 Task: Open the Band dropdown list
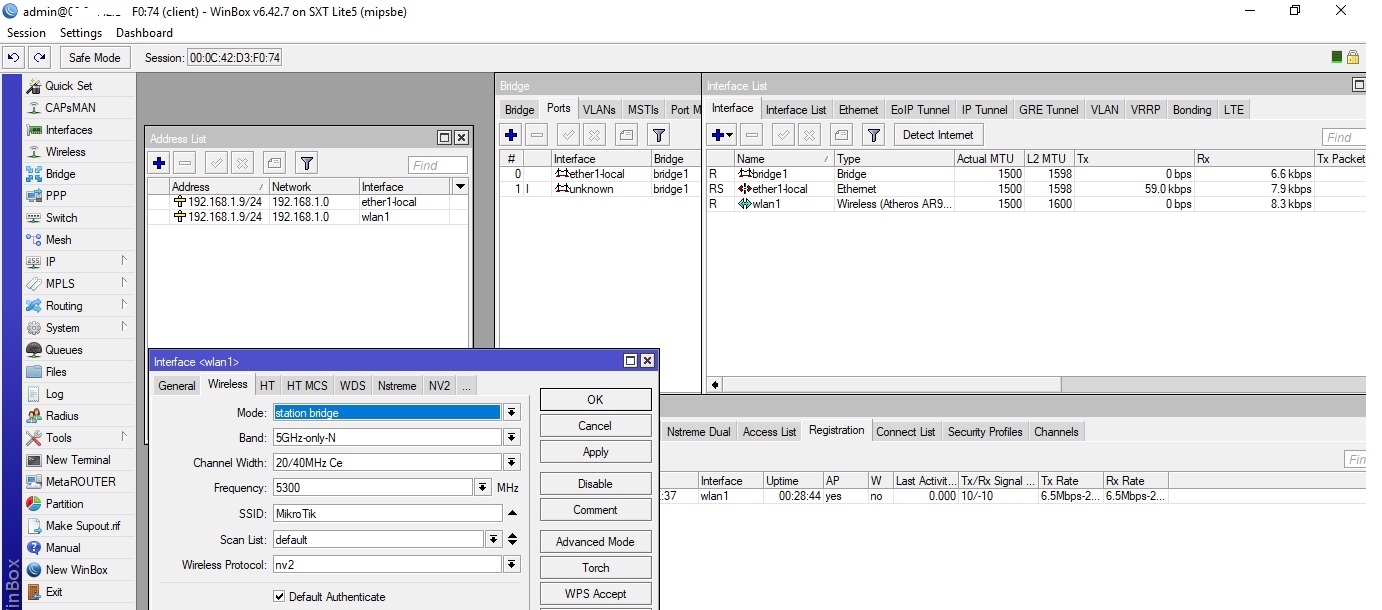point(511,438)
